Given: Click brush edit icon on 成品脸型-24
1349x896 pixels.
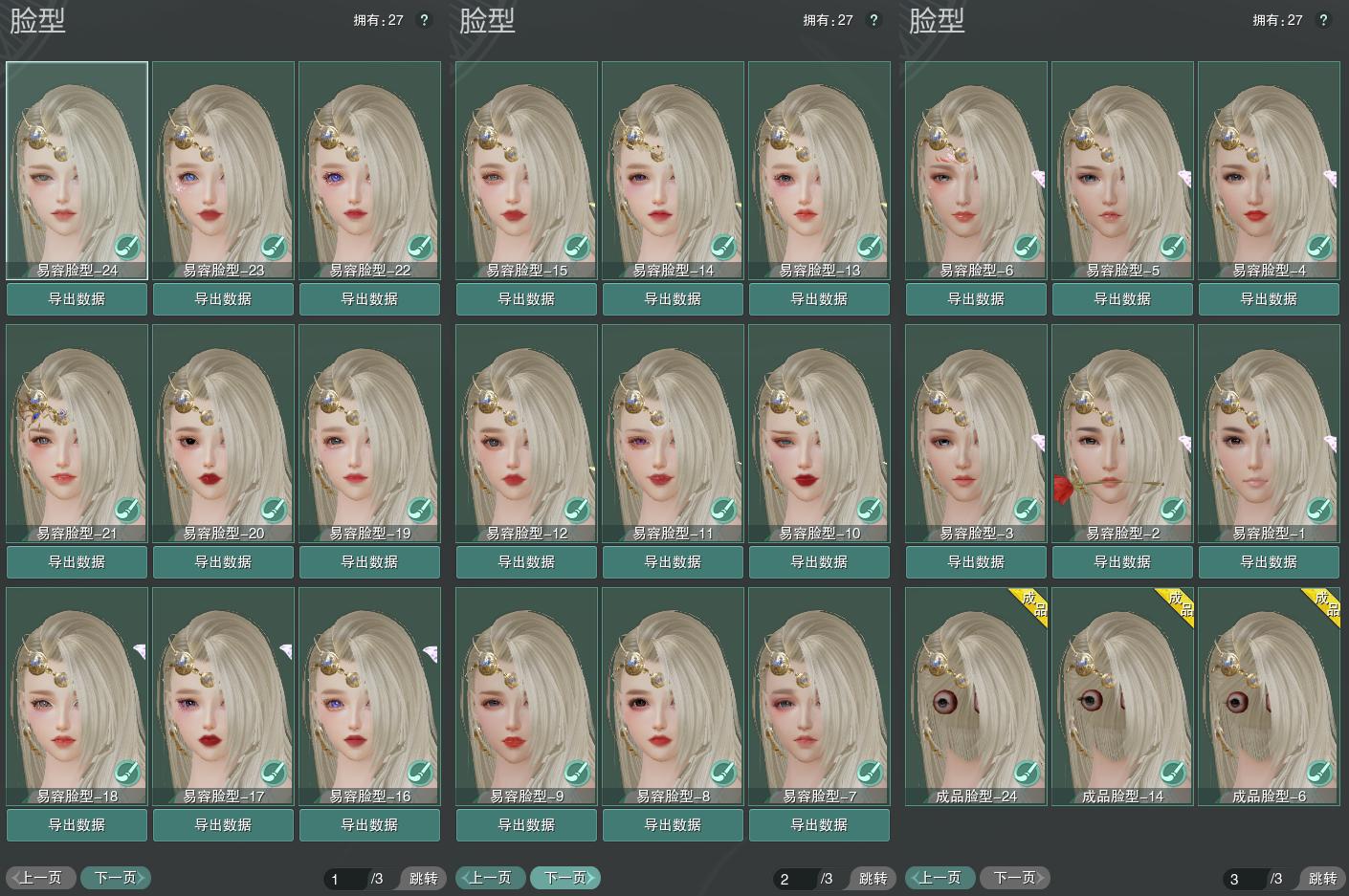Looking at the screenshot, I should pyautogui.click(x=1027, y=774).
